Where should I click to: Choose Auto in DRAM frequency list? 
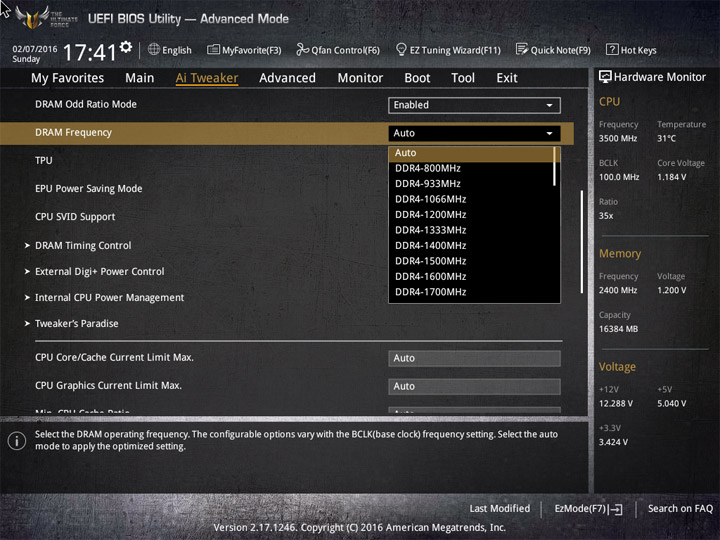(472, 153)
